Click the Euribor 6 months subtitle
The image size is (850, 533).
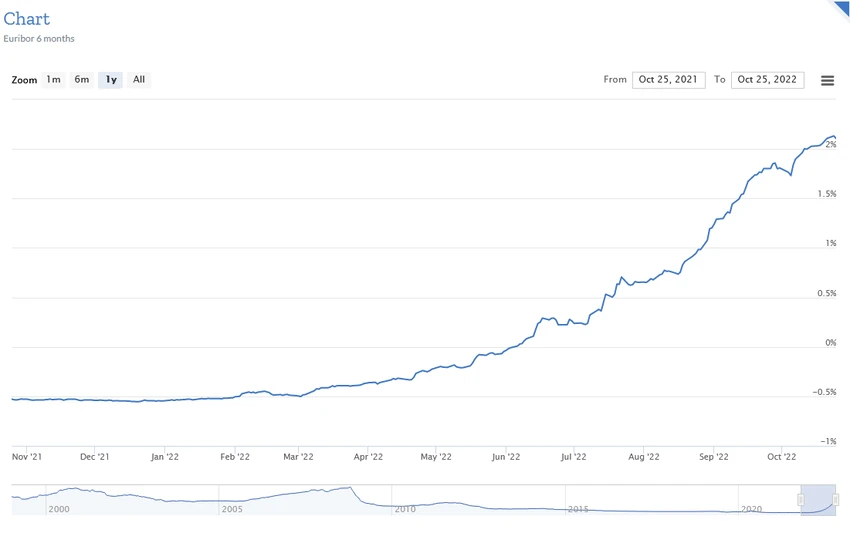click(x=39, y=38)
